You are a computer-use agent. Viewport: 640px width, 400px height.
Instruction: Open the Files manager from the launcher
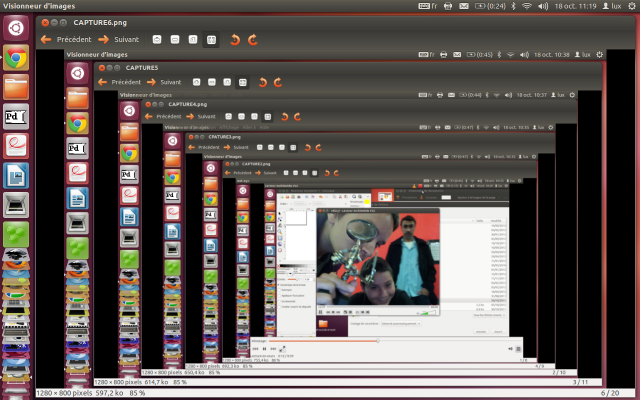pos(16,87)
